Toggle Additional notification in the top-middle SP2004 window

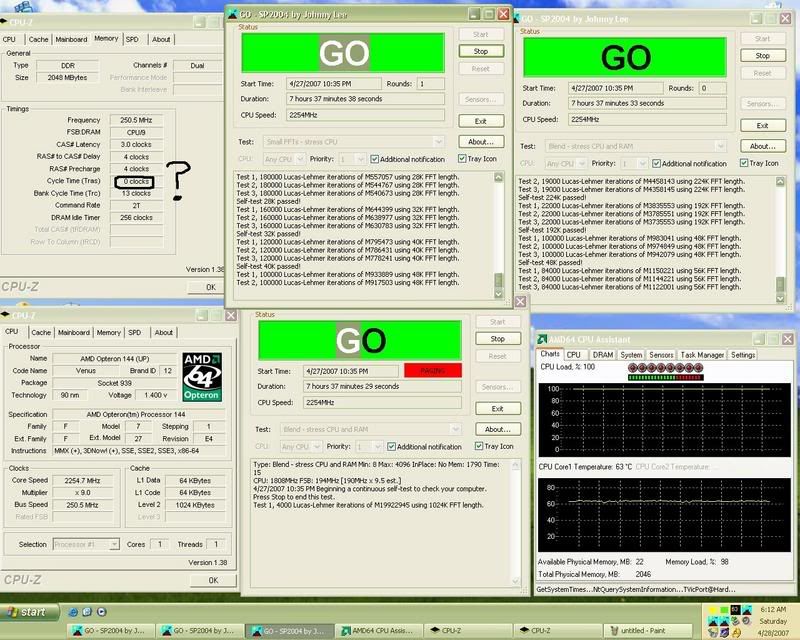pos(376,158)
